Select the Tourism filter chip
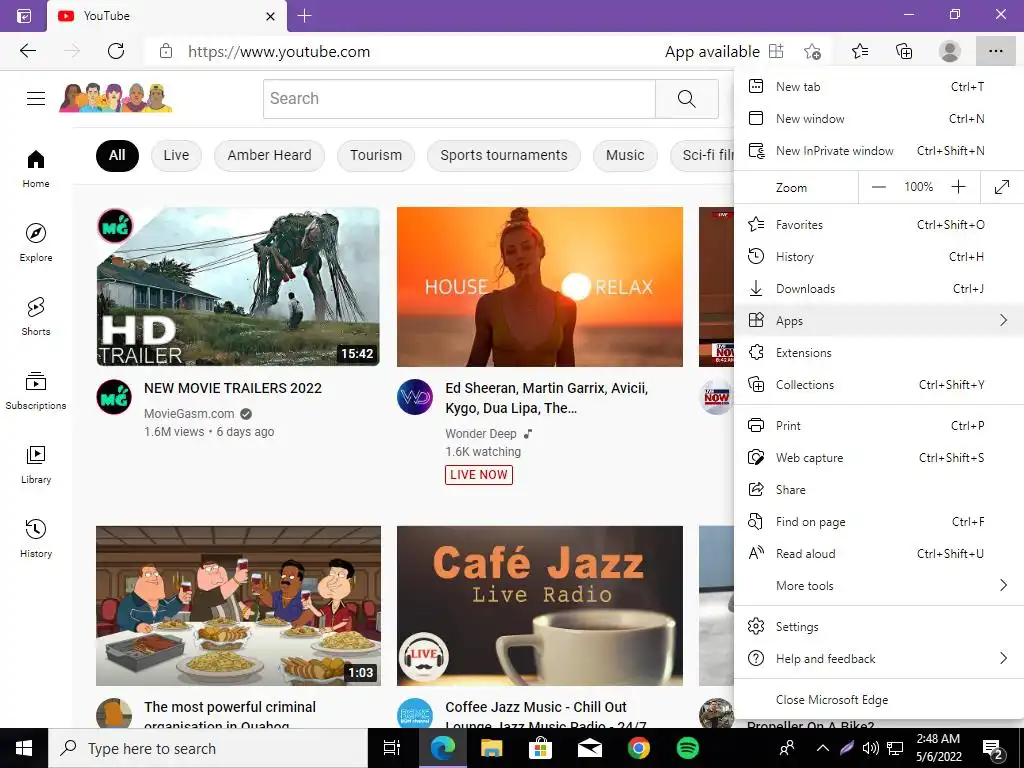1024x768 pixels. (x=376, y=155)
